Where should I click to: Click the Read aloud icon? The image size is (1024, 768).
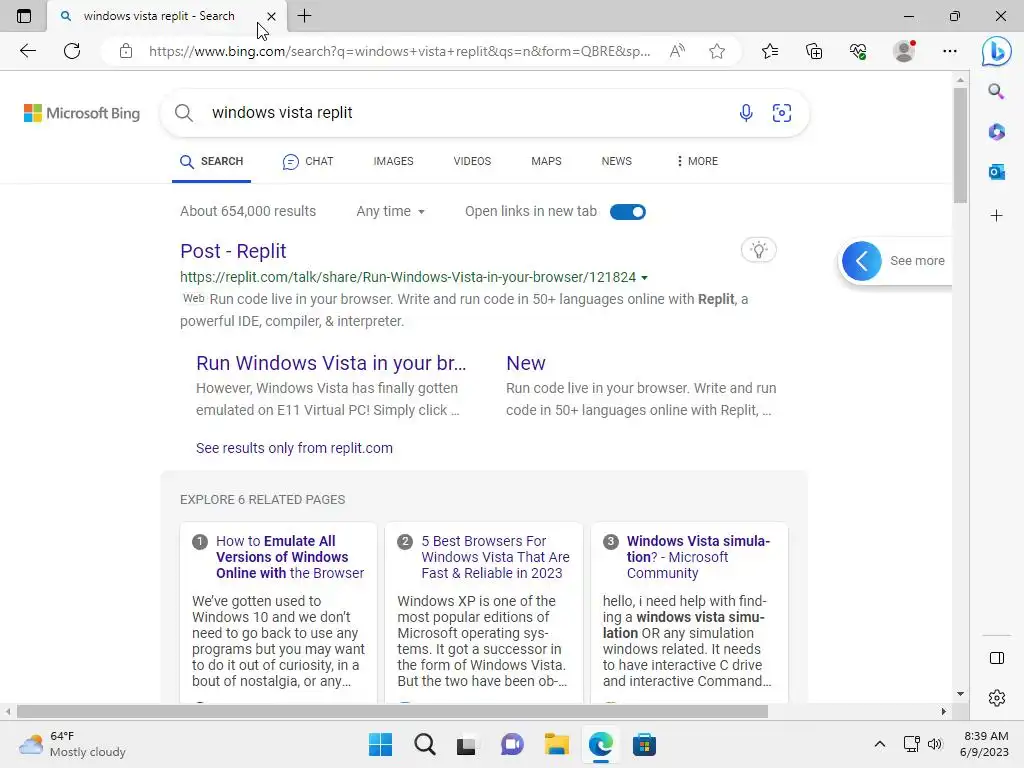677,51
